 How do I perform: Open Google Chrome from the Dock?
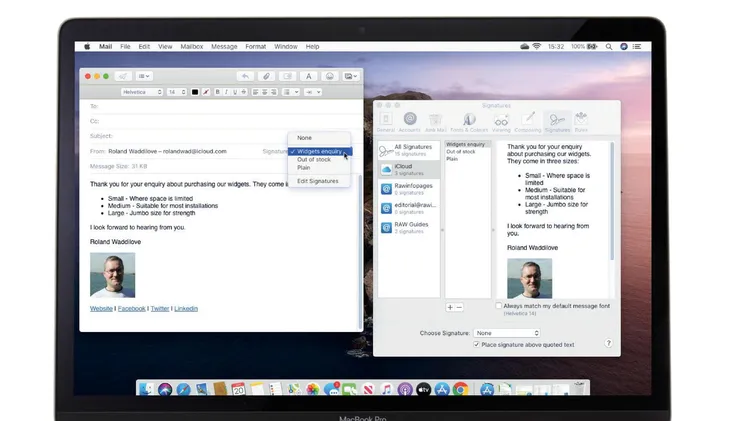tap(461, 389)
